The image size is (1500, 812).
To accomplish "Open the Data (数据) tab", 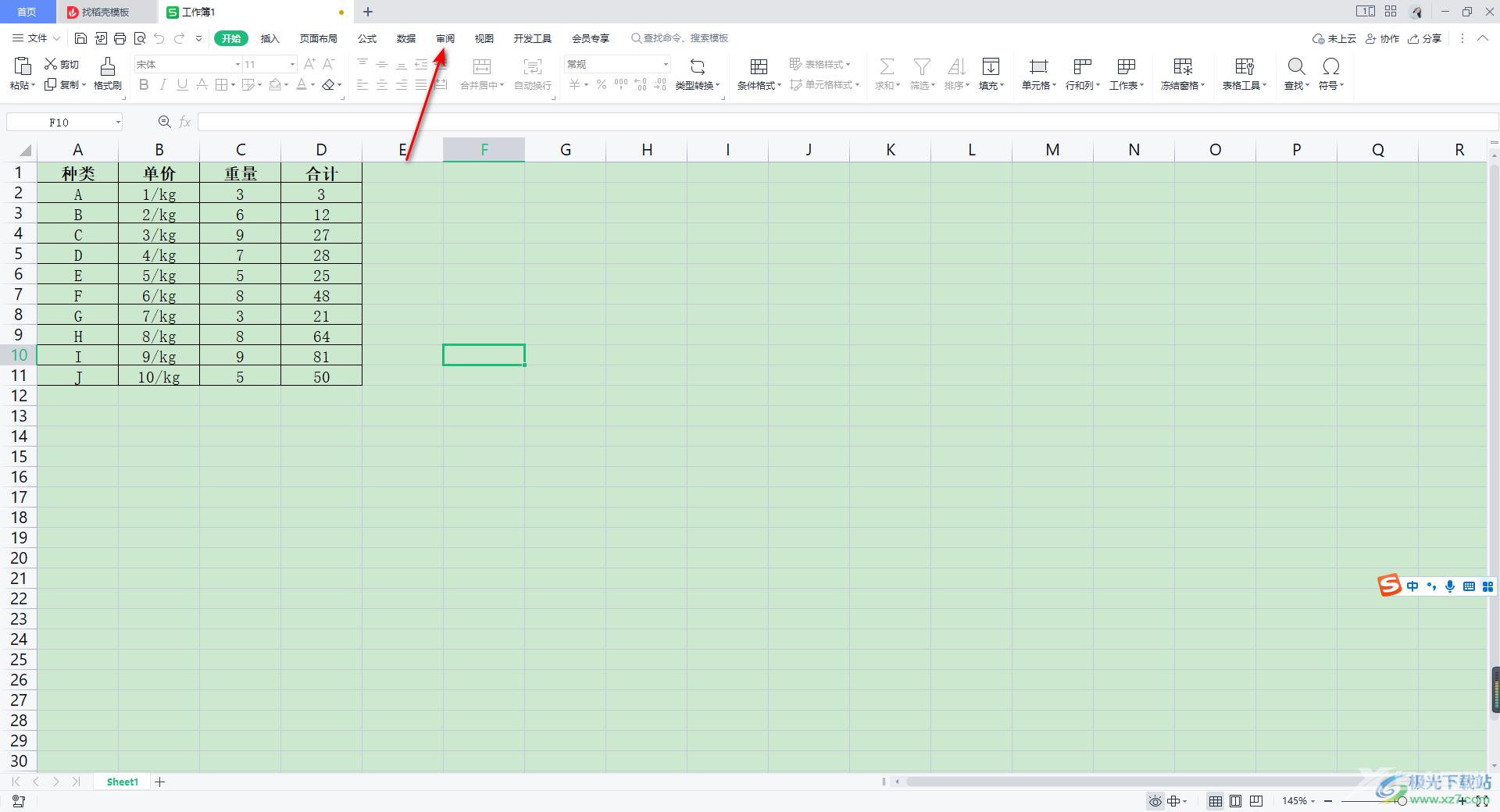I will tap(406, 38).
